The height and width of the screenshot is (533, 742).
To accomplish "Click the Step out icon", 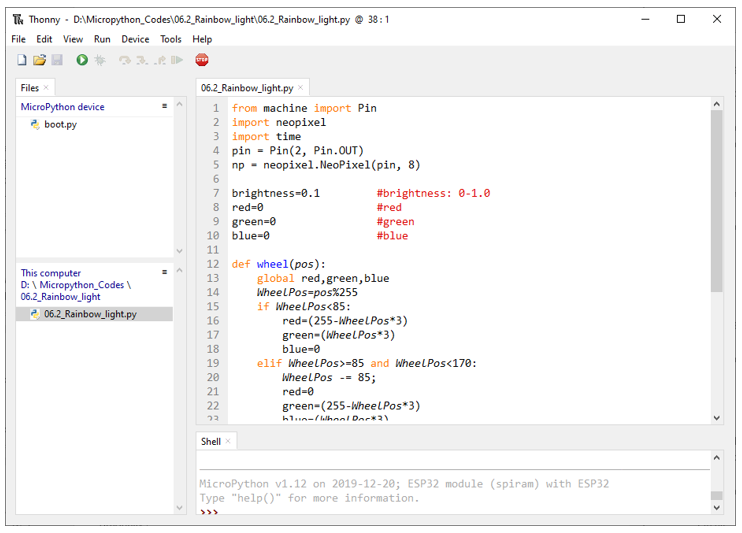I will click(x=160, y=60).
